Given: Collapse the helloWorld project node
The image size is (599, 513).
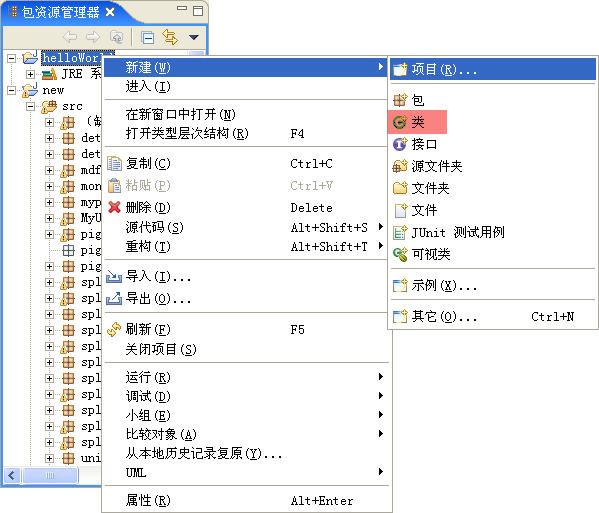Looking at the screenshot, I should click(x=12, y=58).
